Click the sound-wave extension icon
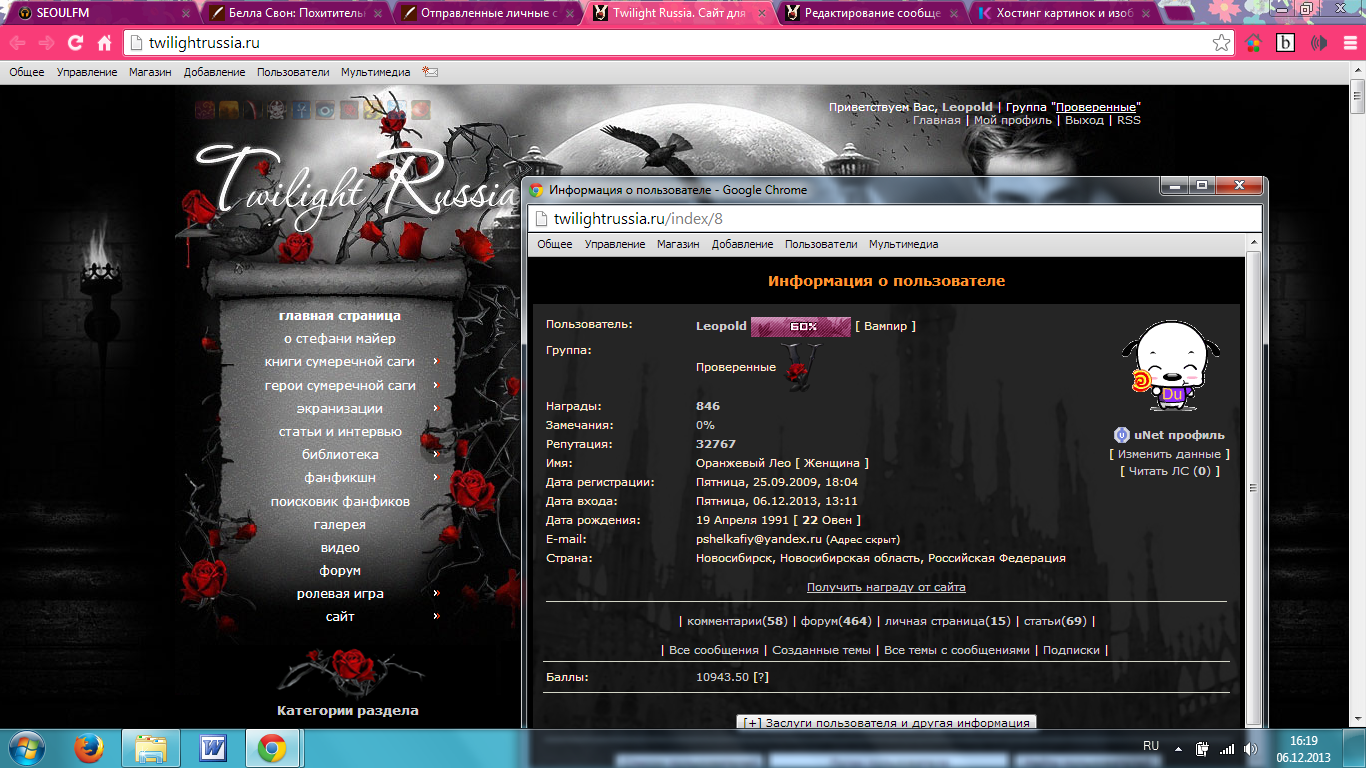Screen dimensions: 1366x768 (x=1319, y=43)
